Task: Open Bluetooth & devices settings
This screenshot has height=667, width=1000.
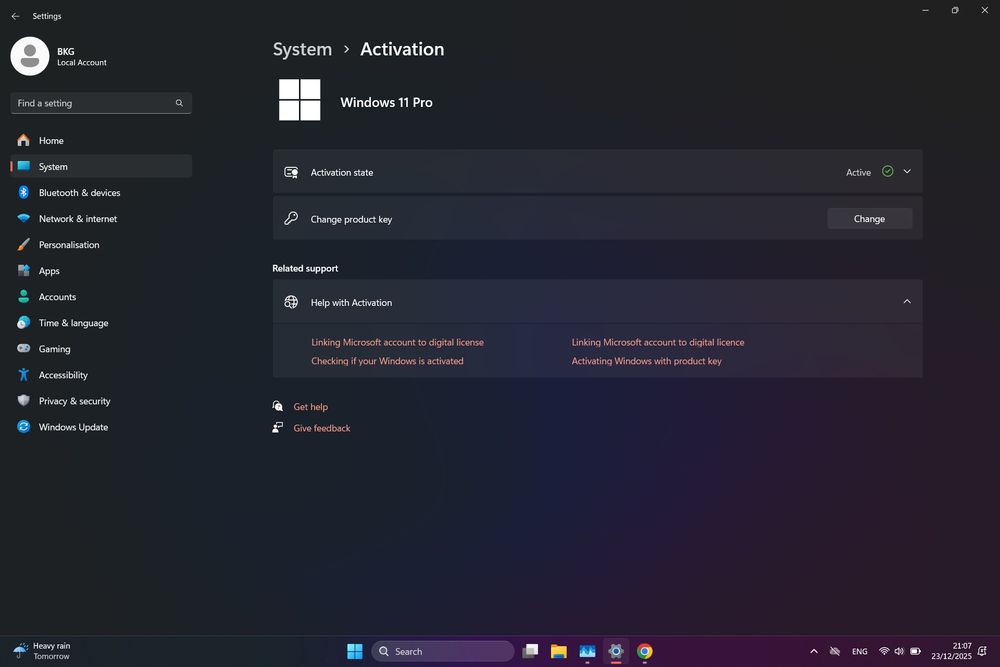Action: [101, 193]
